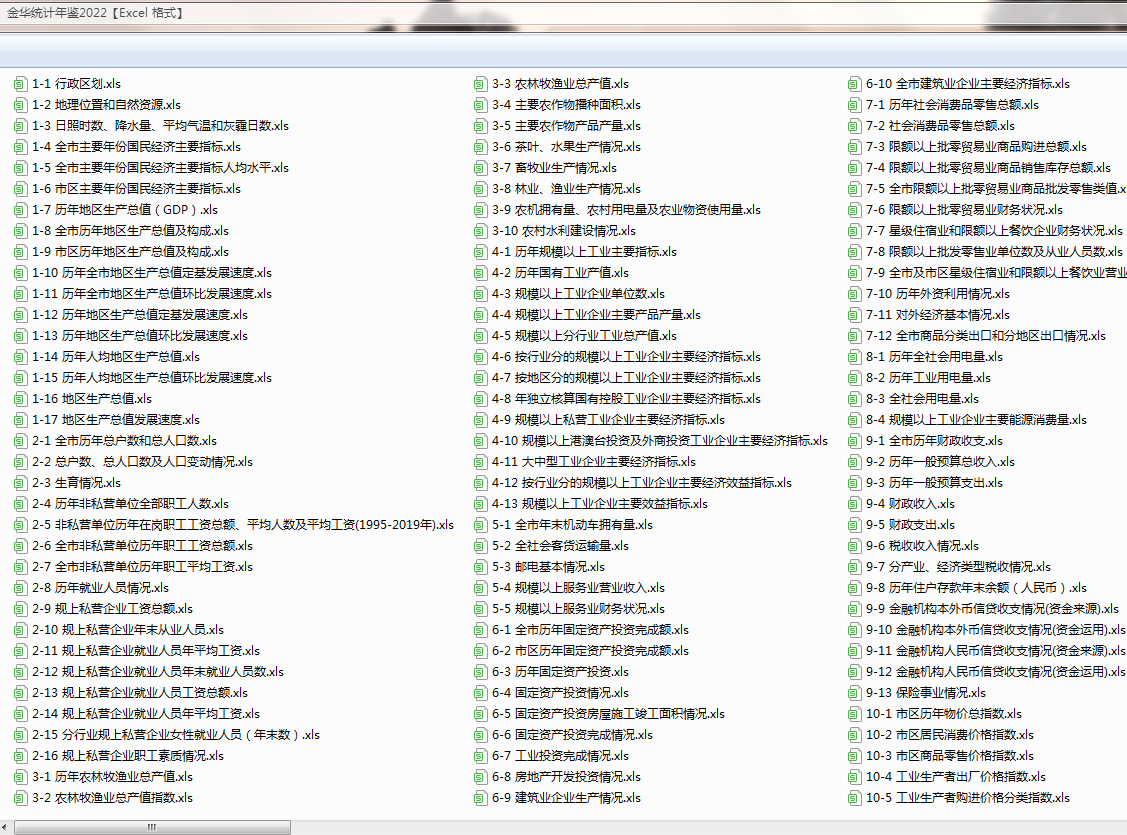This screenshot has width=1127, height=835.
Task: Select file 8-3 全社会用电量.xls
Action: click(922, 399)
